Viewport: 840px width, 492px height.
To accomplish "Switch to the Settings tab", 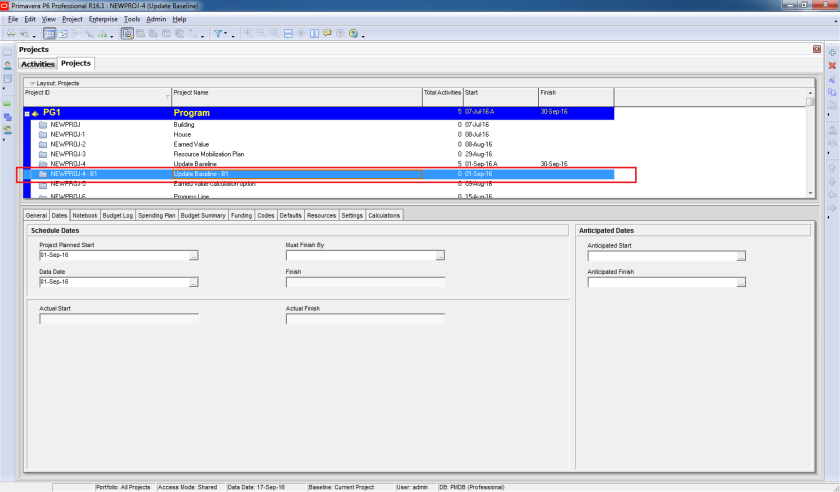I will [352, 215].
